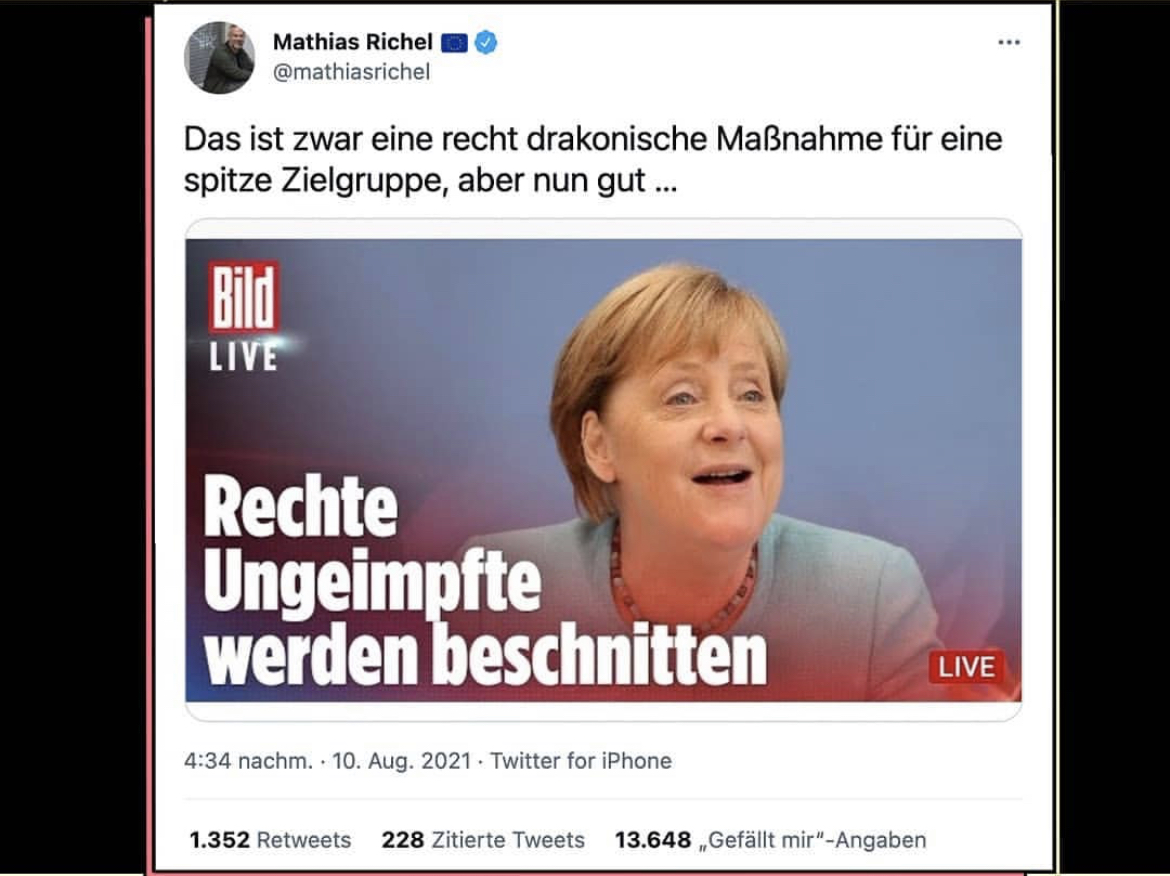Image resolution: width=1170 pixels, height=876 pixels.
Task: Visit the @mathiasrichel handle link
Action: (351, 72)
